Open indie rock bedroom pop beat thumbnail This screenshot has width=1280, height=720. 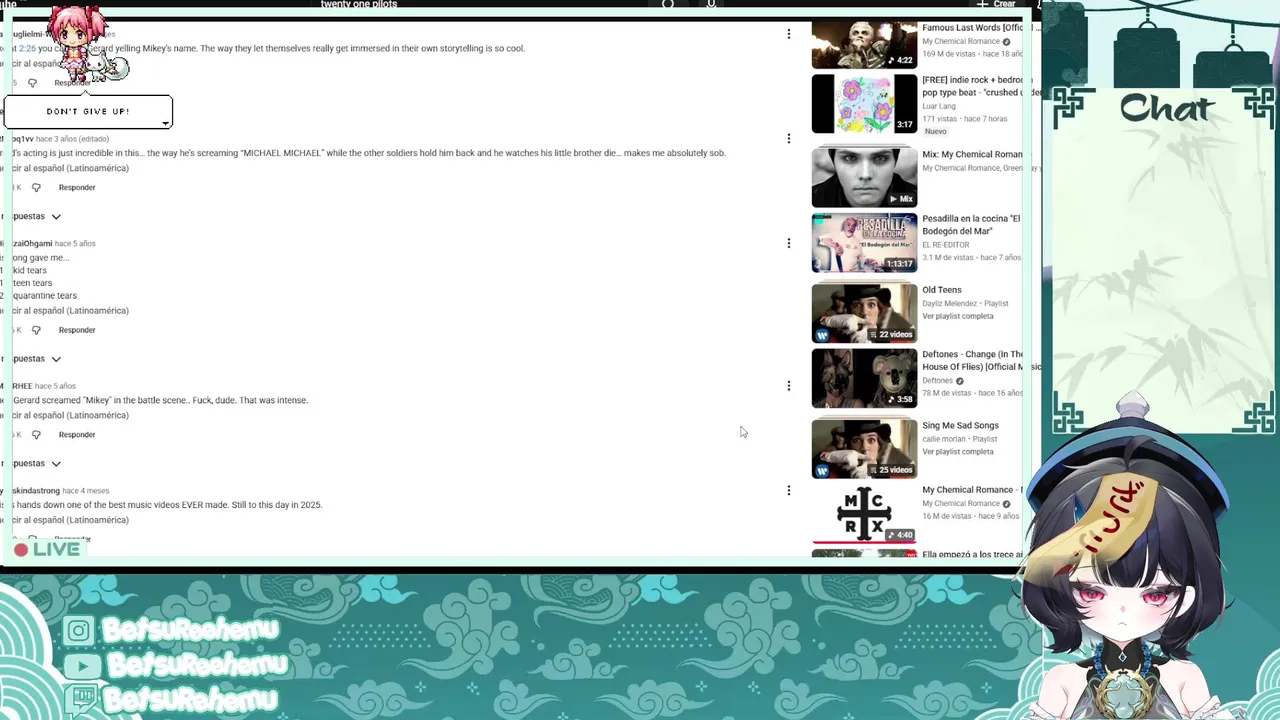pos(864,104)
